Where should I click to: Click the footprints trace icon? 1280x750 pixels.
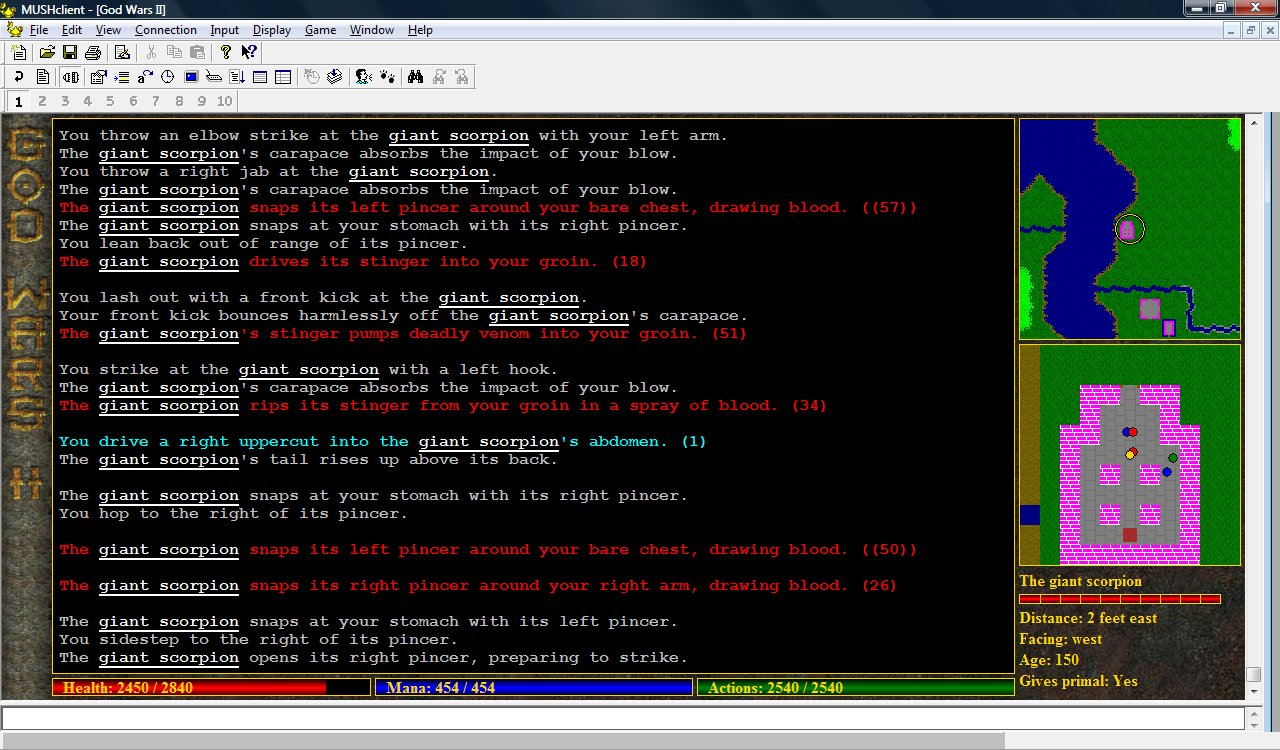click(x=387, y=77)
